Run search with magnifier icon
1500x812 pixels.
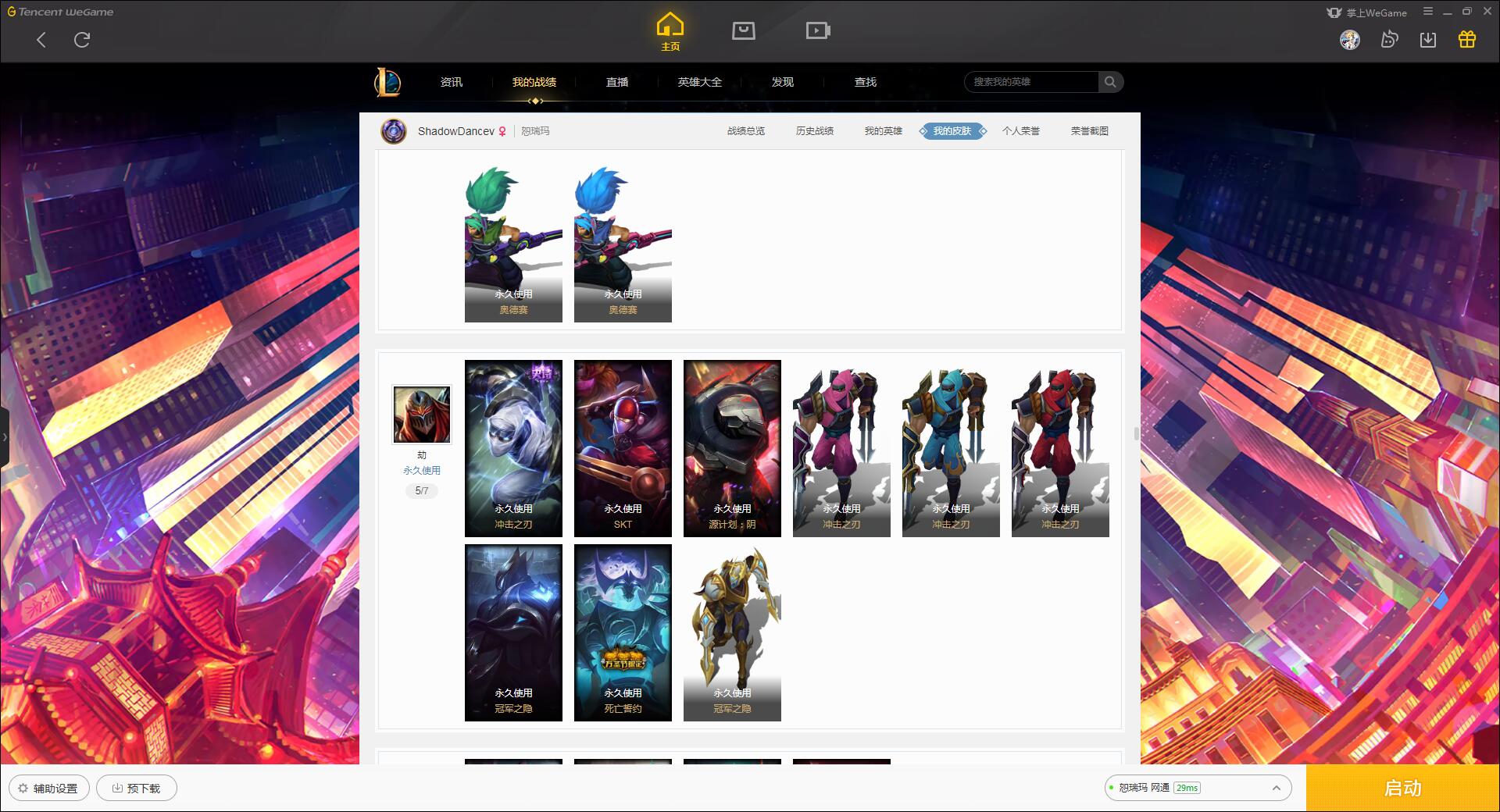click(1110, 82)
